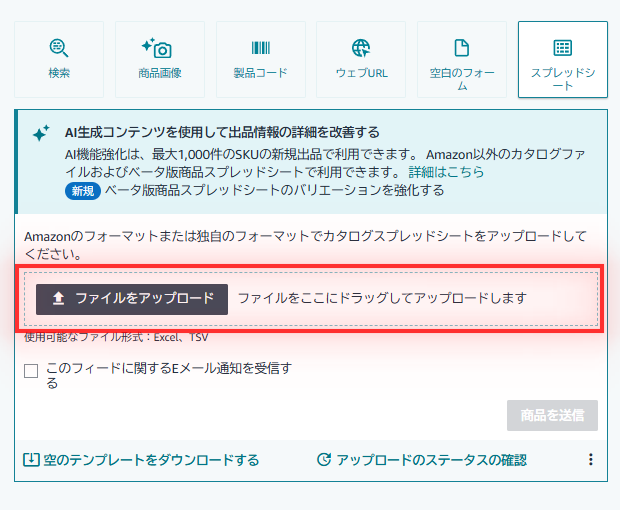Enable the Eメール通知を受信する checkbox

(31, 371)
